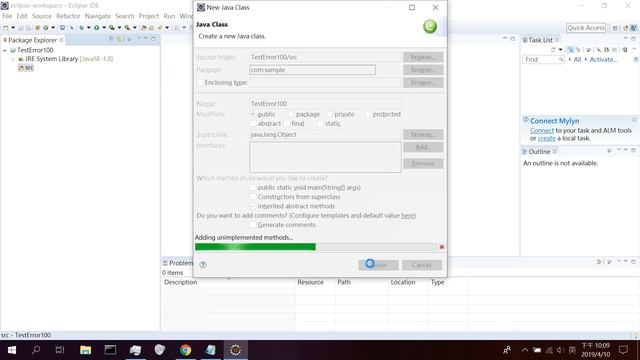Click the Categorized view icon in Task List
The height and width of the screenshot is (360, 640).
tap(571, 50)
